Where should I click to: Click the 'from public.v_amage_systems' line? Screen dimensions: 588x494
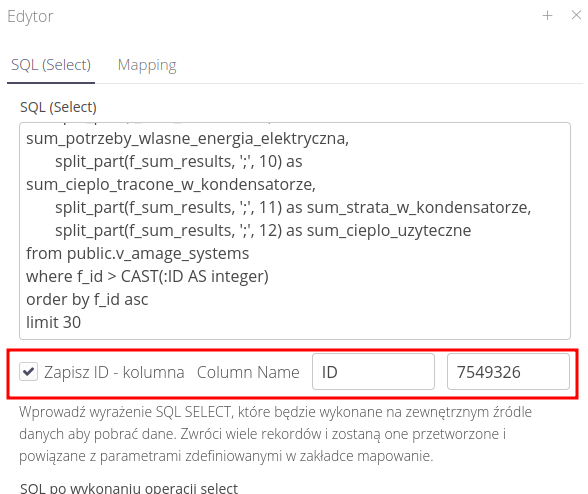click(137, 254)
